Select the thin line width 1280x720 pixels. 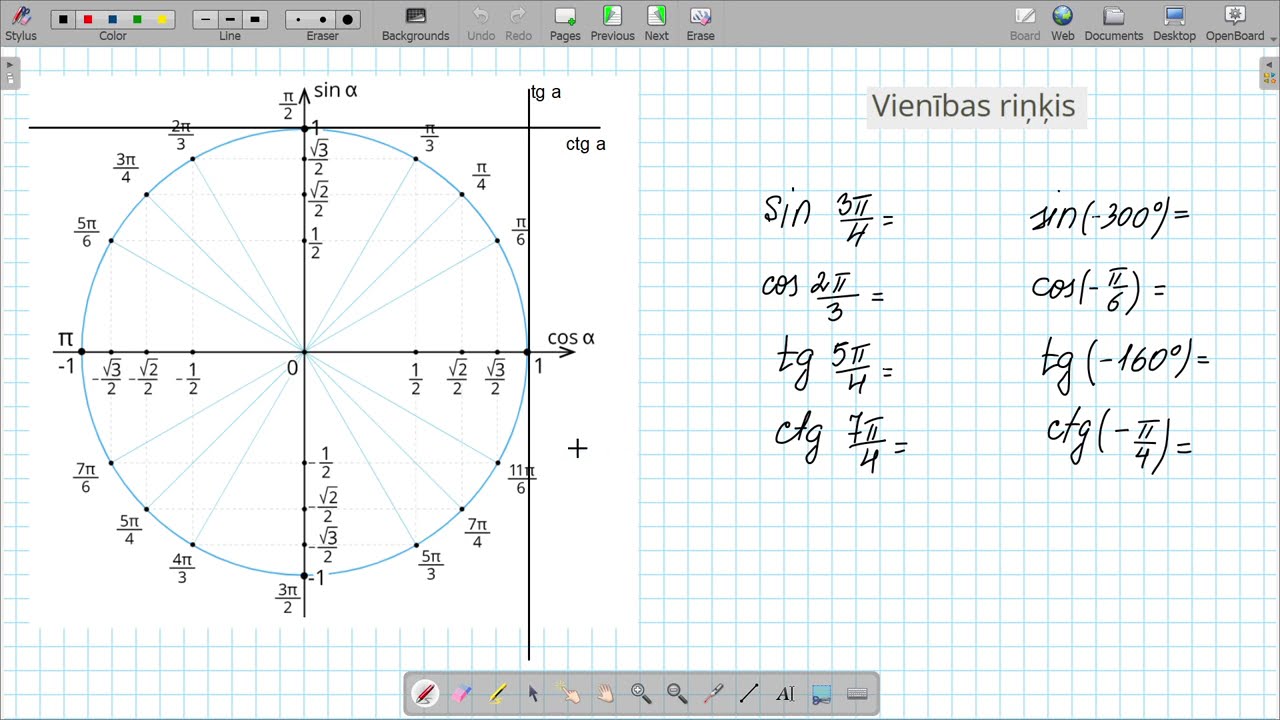[206, 19]
